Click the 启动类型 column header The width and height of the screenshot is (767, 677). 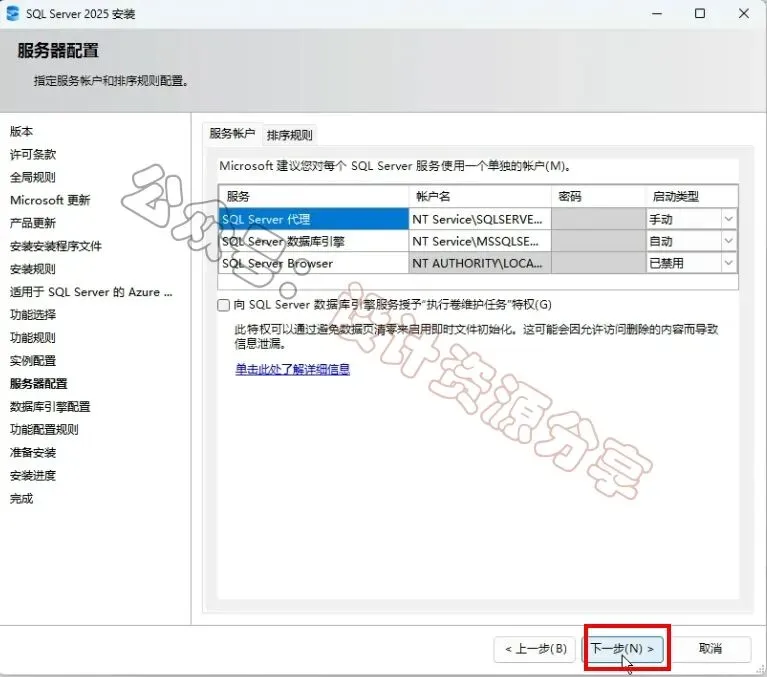point(691,196)
